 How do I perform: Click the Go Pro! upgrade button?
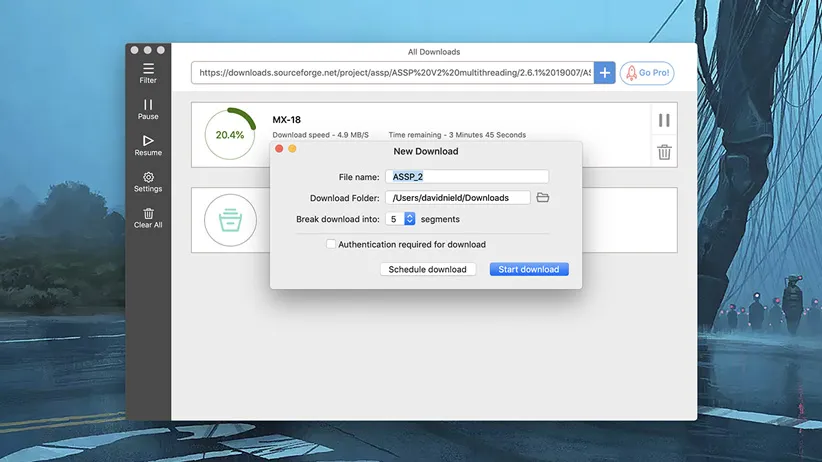point(646,73)
